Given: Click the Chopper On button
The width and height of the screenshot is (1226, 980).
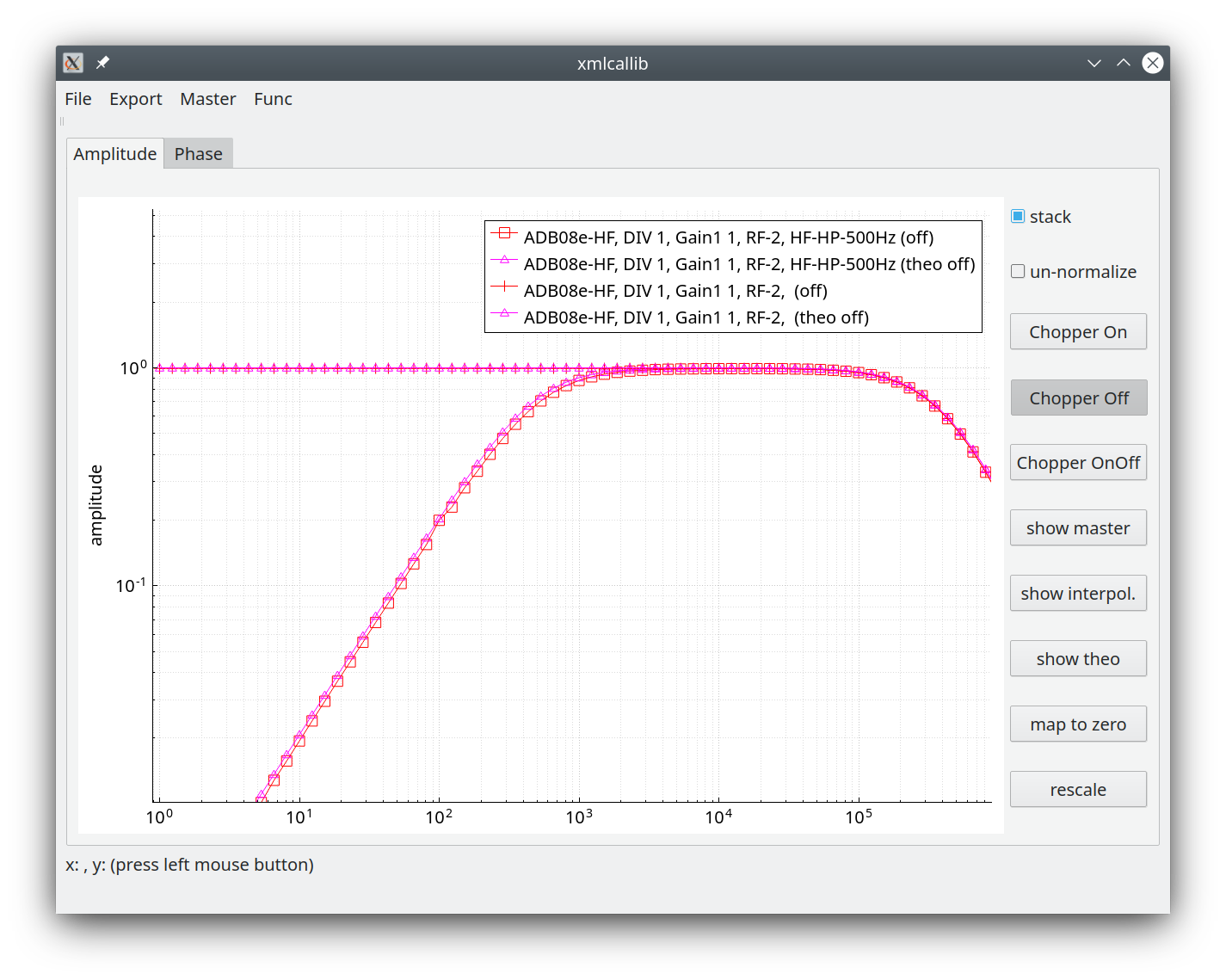Looking at the screenshot, I should [x=1079, y=332].
